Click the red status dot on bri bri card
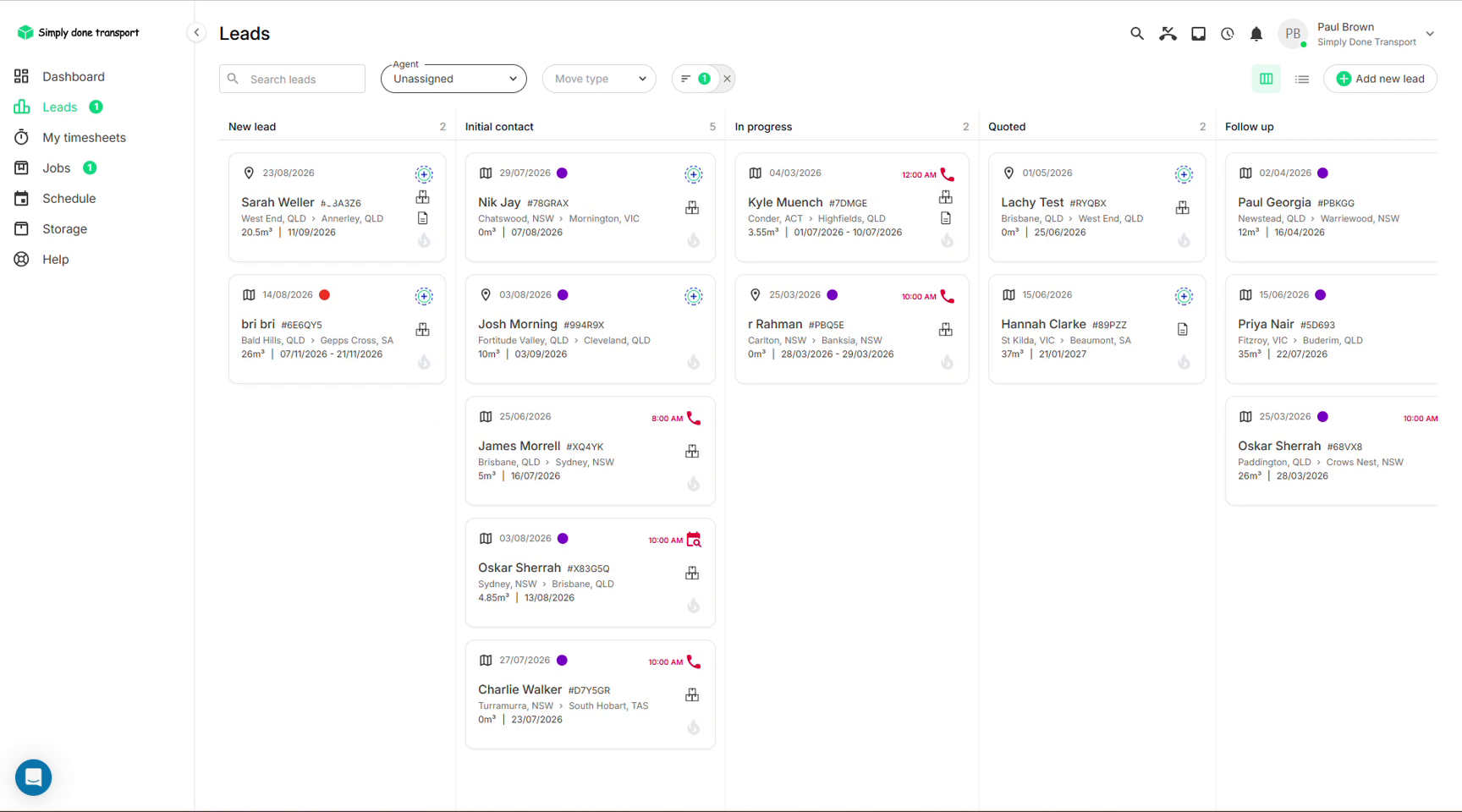The height and width of the screenshot is (812, 1462). (325, 295)
